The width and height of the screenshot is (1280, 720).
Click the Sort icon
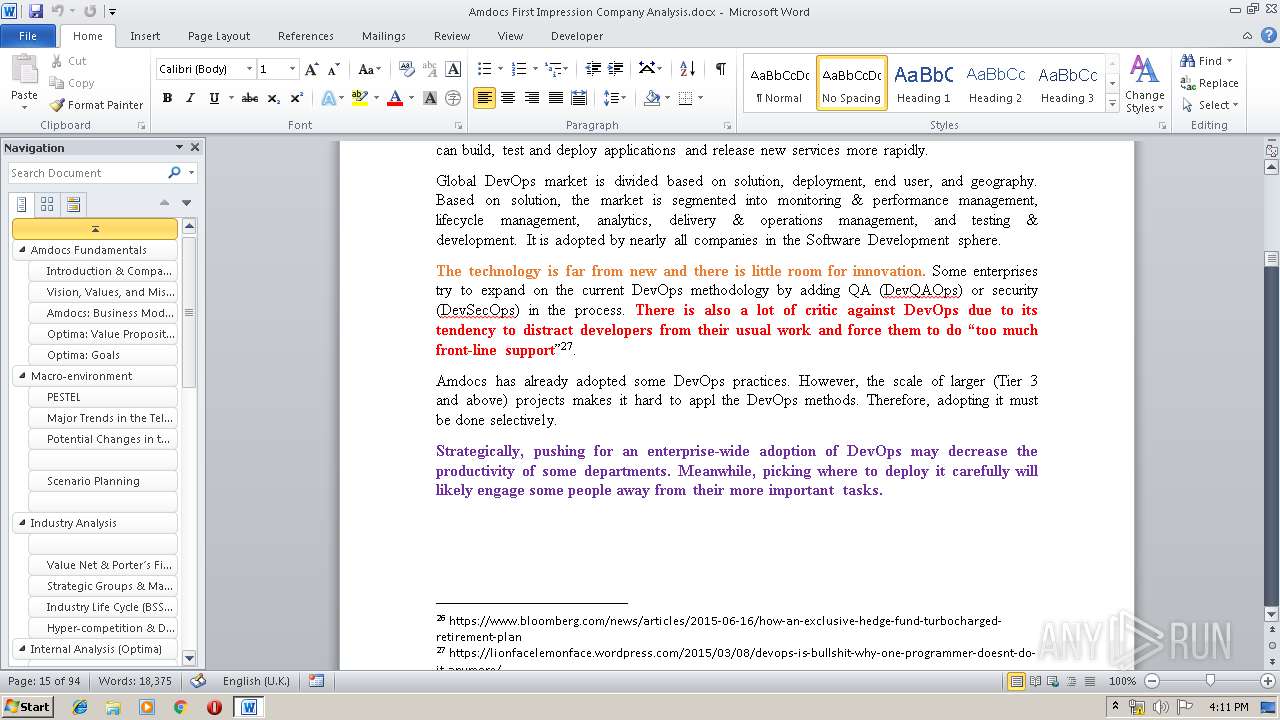687,69
